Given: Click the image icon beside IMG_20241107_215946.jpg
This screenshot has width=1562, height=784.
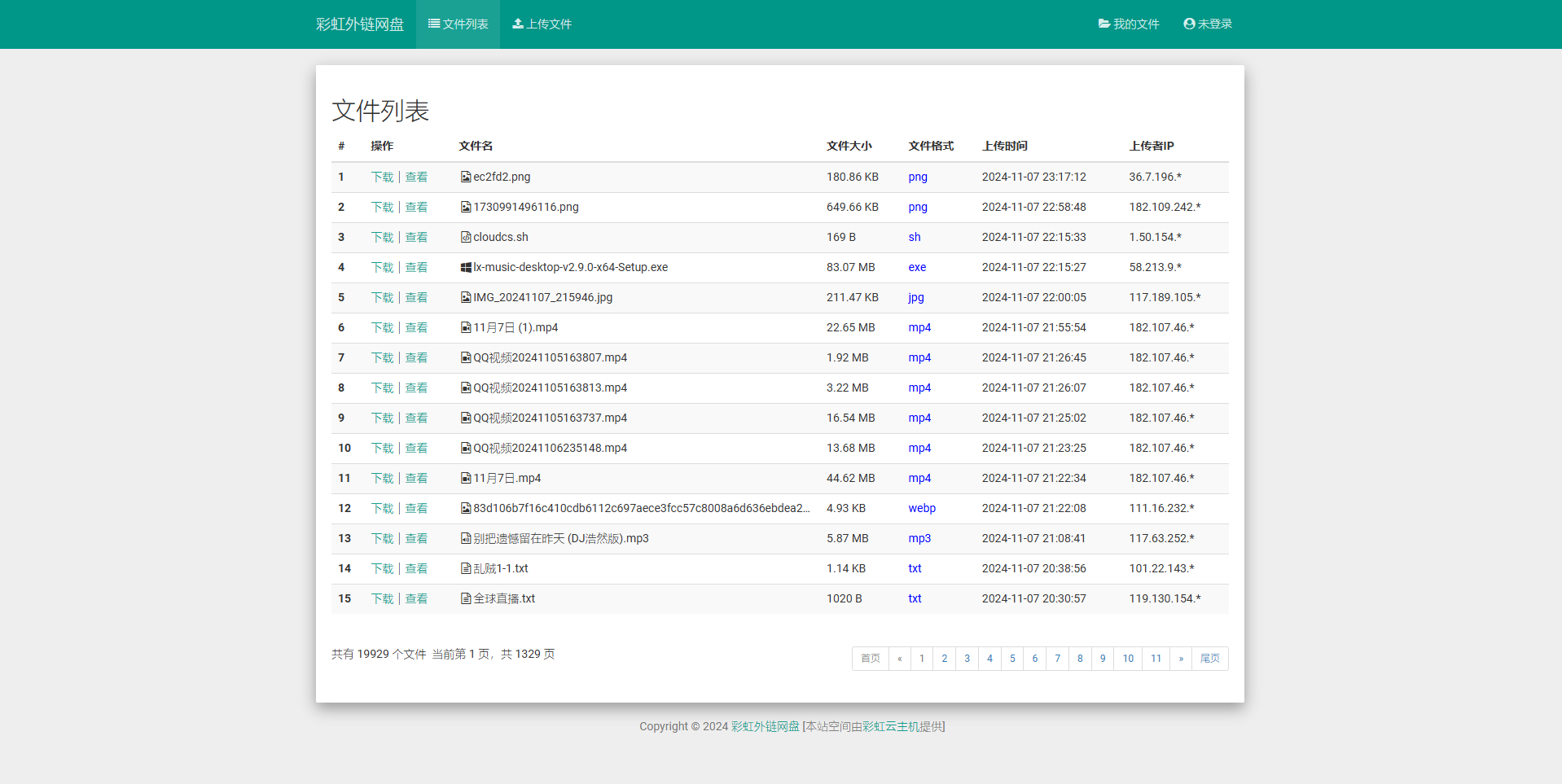Looking at the screenshot, I should point(466,297).
